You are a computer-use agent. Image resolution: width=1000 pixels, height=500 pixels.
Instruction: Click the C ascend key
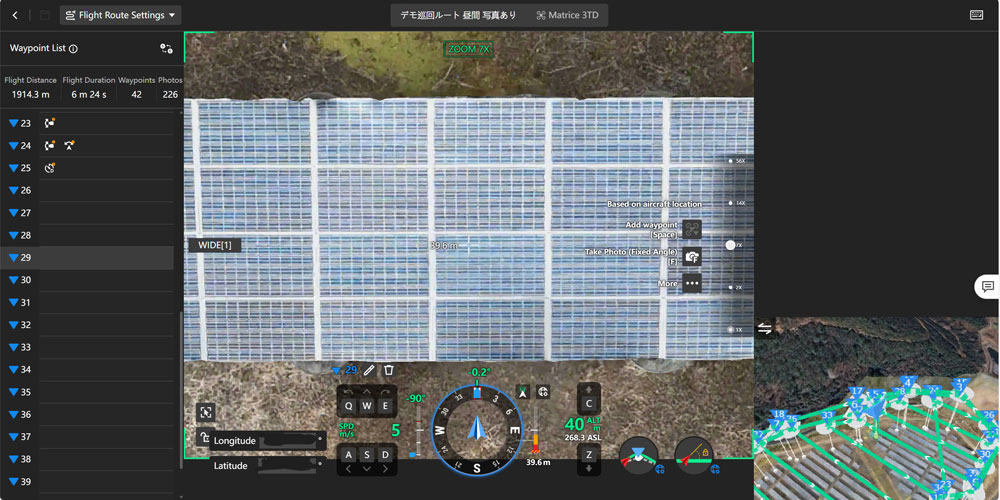[x=589, y=403]
